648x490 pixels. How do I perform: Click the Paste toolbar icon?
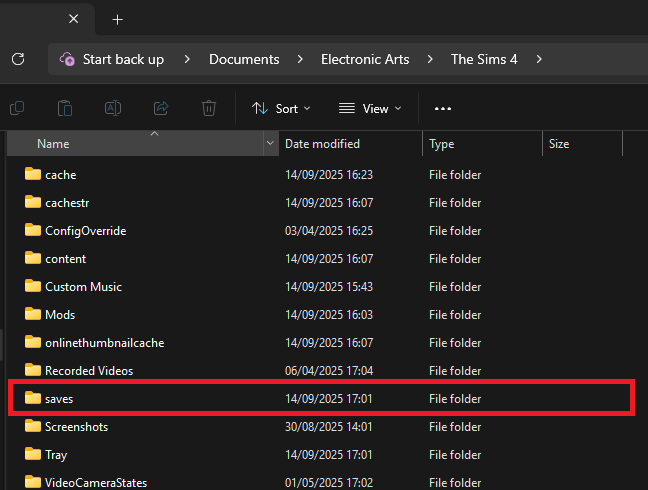65,108
